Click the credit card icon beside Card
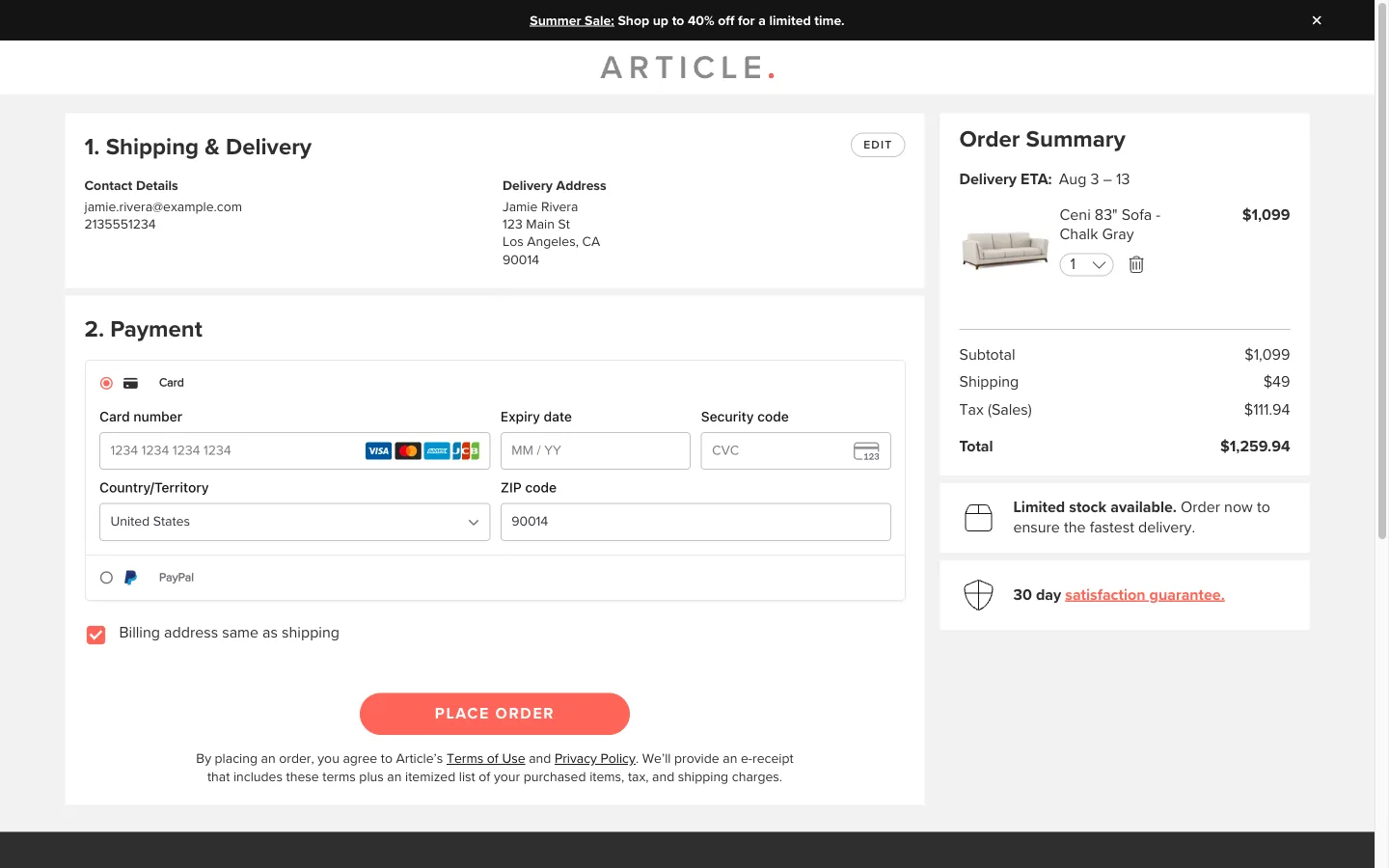This screenshot has width=1389, height=868. 131,383
